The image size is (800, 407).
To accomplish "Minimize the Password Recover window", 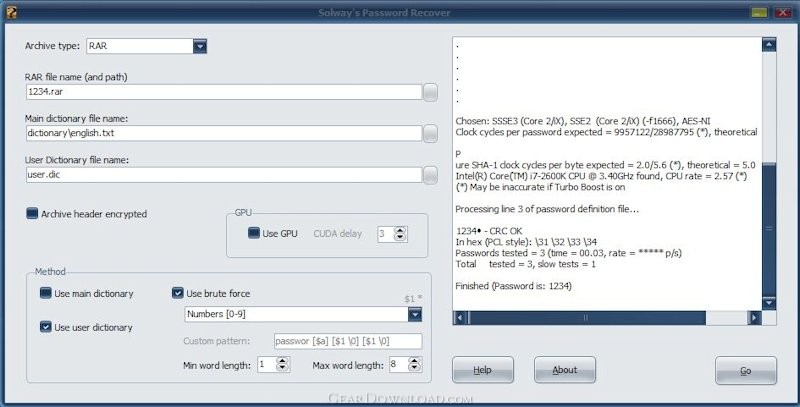I will point(759,12).
